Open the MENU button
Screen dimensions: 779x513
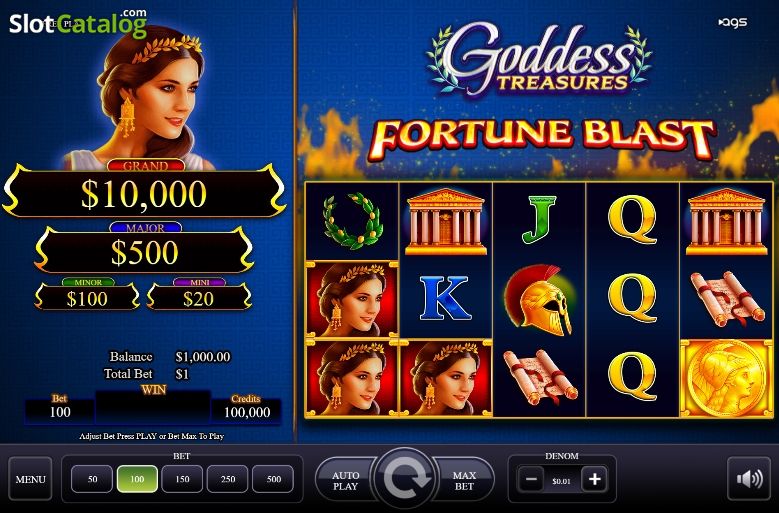point(30,479)
